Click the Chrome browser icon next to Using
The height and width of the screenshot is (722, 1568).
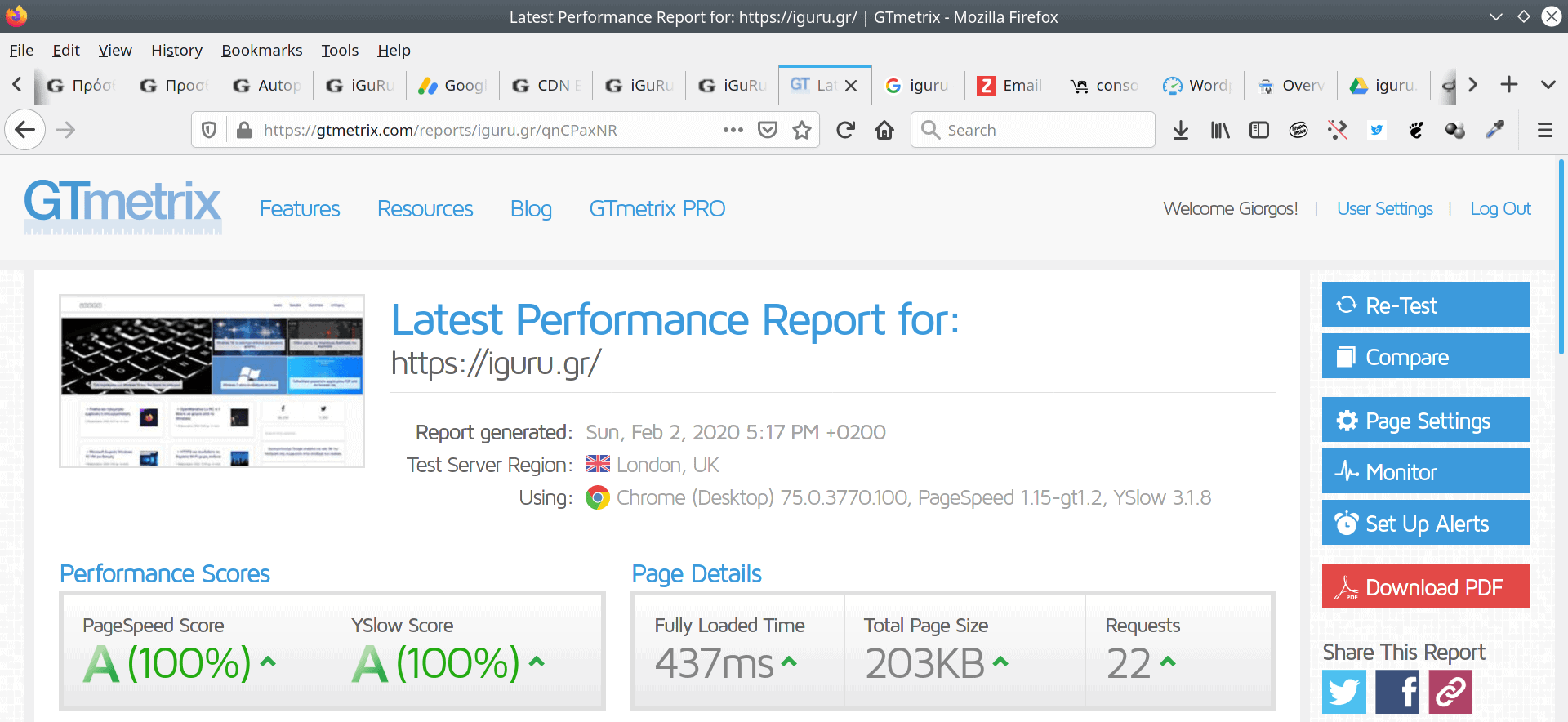(x=598, y=497)
